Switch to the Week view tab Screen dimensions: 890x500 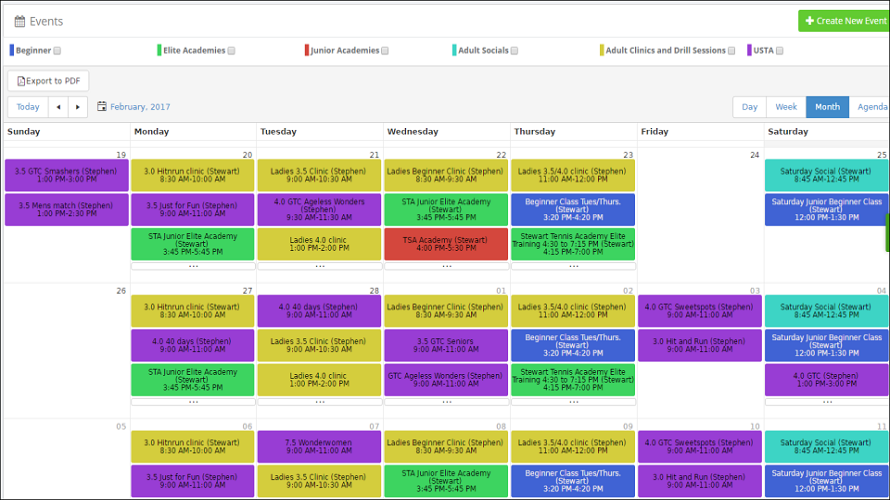coord(786,107)
